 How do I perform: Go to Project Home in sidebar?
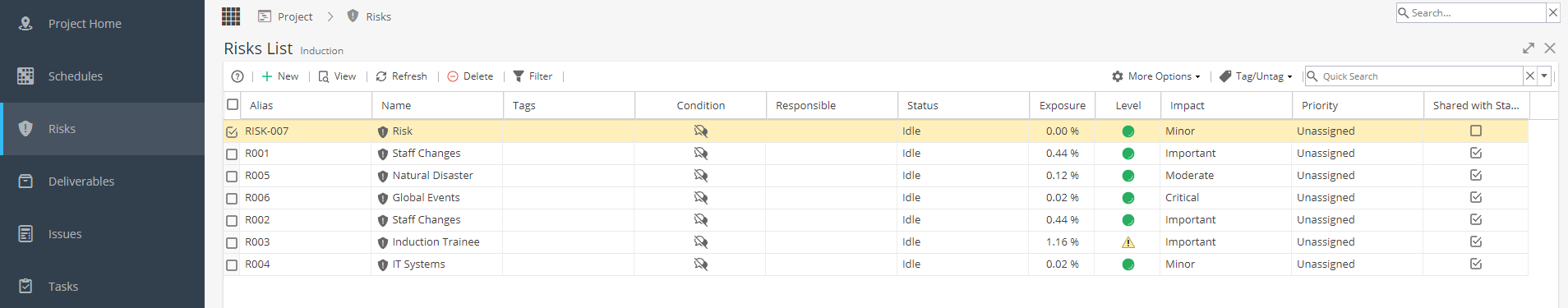[84, 24]
